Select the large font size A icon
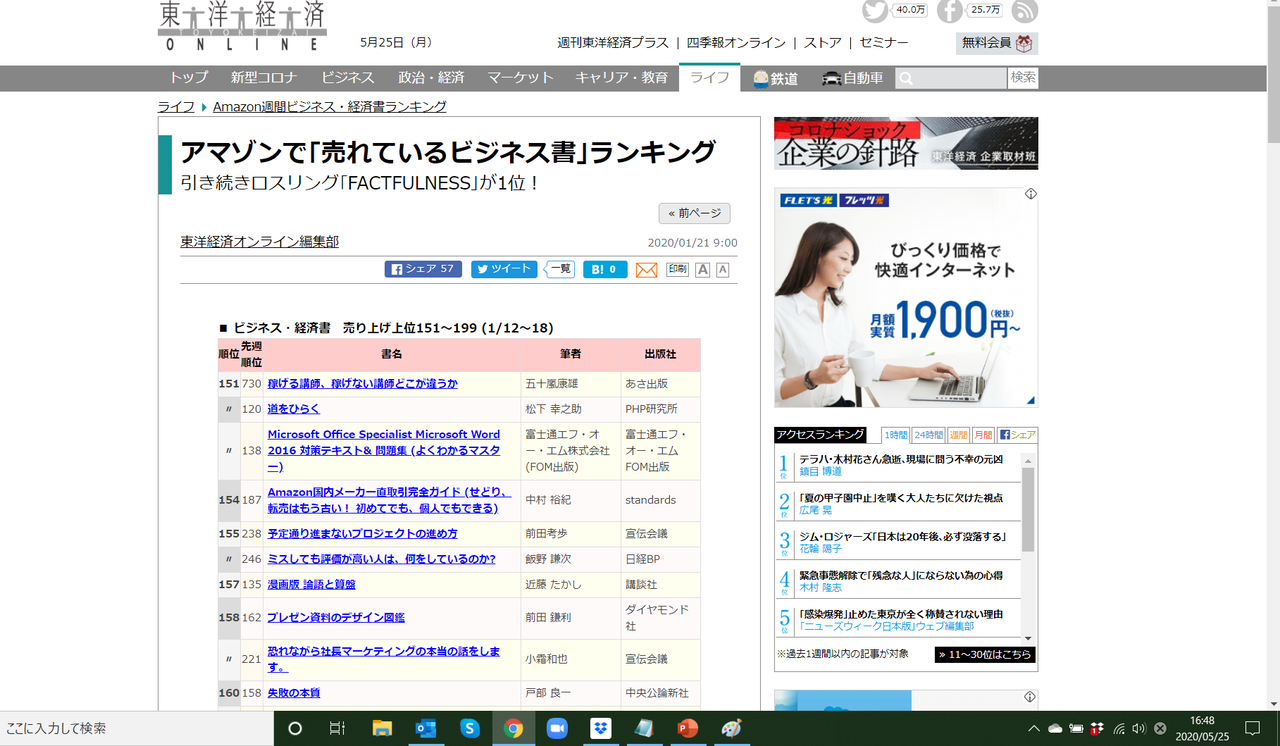1280x746 pixels. point(703,270)
